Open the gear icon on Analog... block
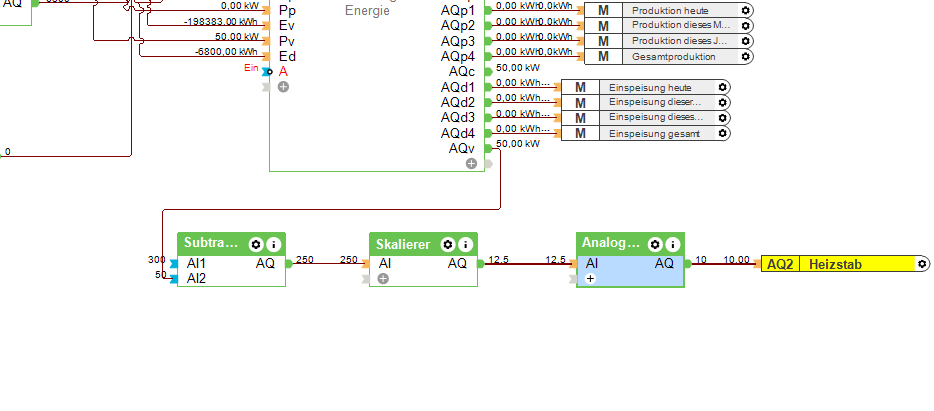Viewport: 934px width, 411px height. click(x=655, y=244)
